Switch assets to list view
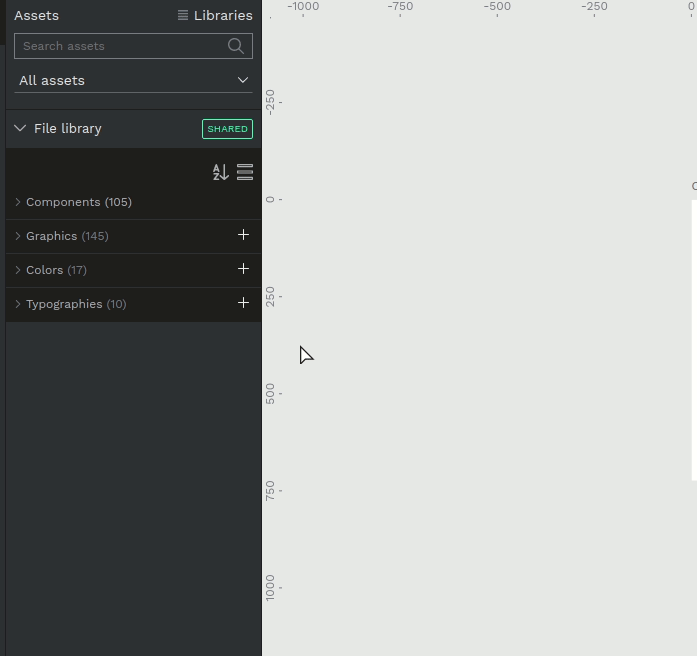The width and height of the screenshot is (697, 656). coord(245,172)
